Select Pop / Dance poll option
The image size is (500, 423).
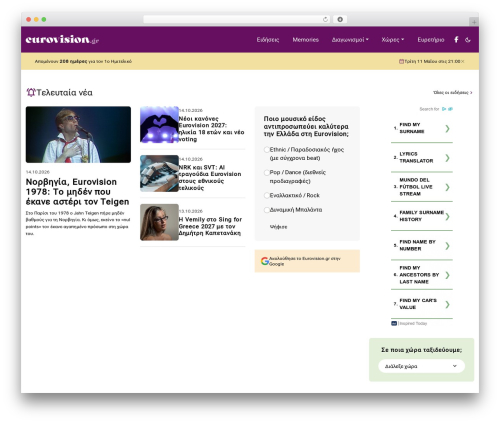267,172
